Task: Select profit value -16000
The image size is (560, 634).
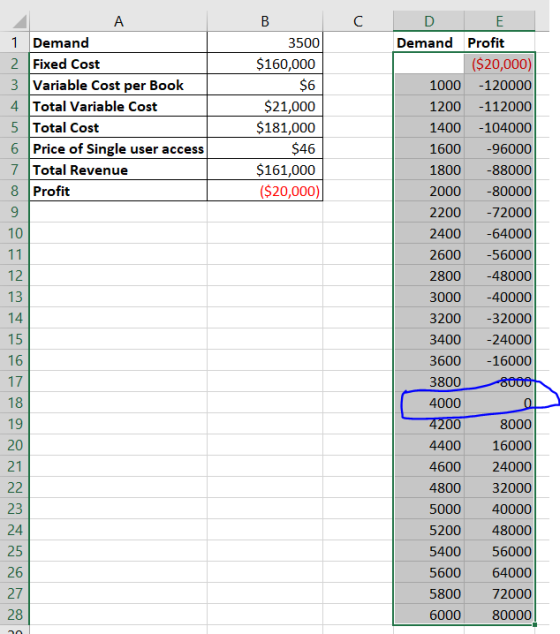Action: [500, 360]
